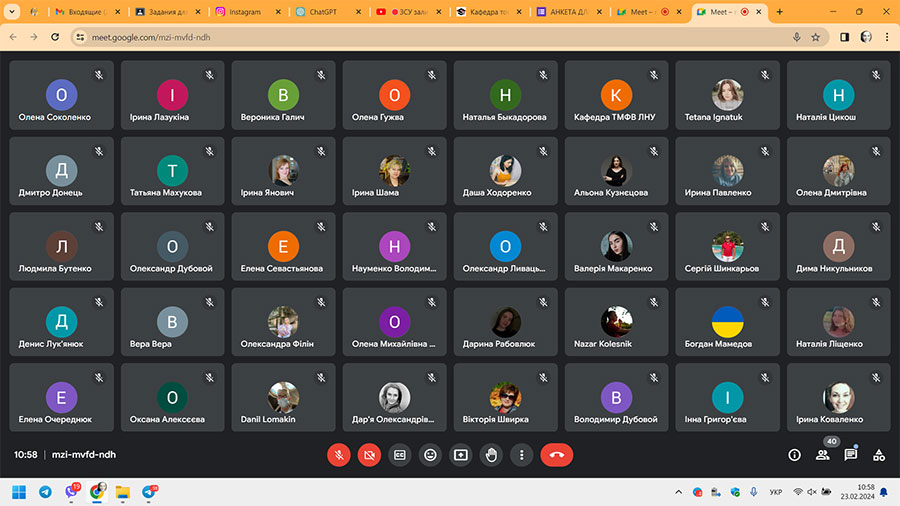Open the Windows Start menu

point(19,492)
